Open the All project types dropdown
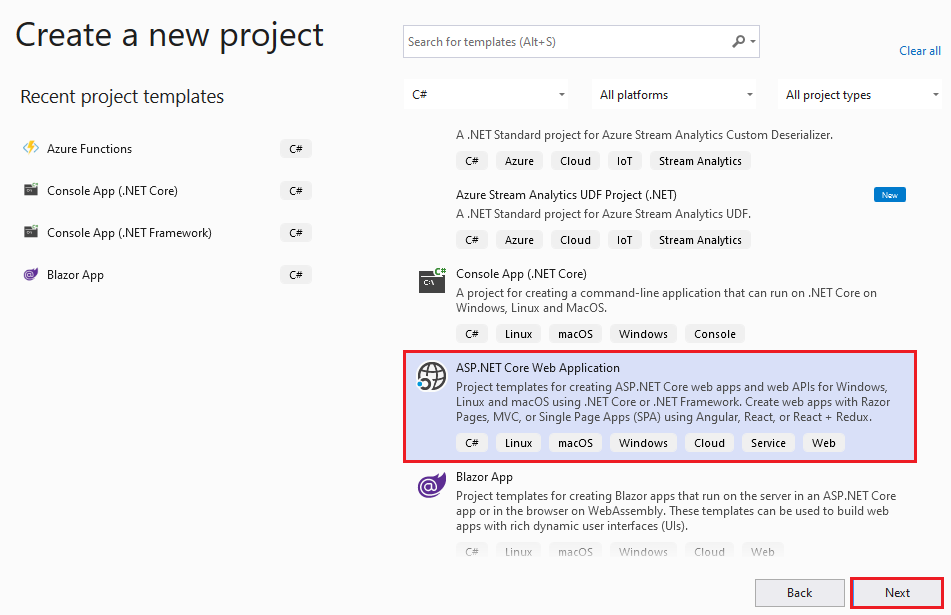Image resolution: width=951 pixels, height=615 pixels. (x=860, y=93)
